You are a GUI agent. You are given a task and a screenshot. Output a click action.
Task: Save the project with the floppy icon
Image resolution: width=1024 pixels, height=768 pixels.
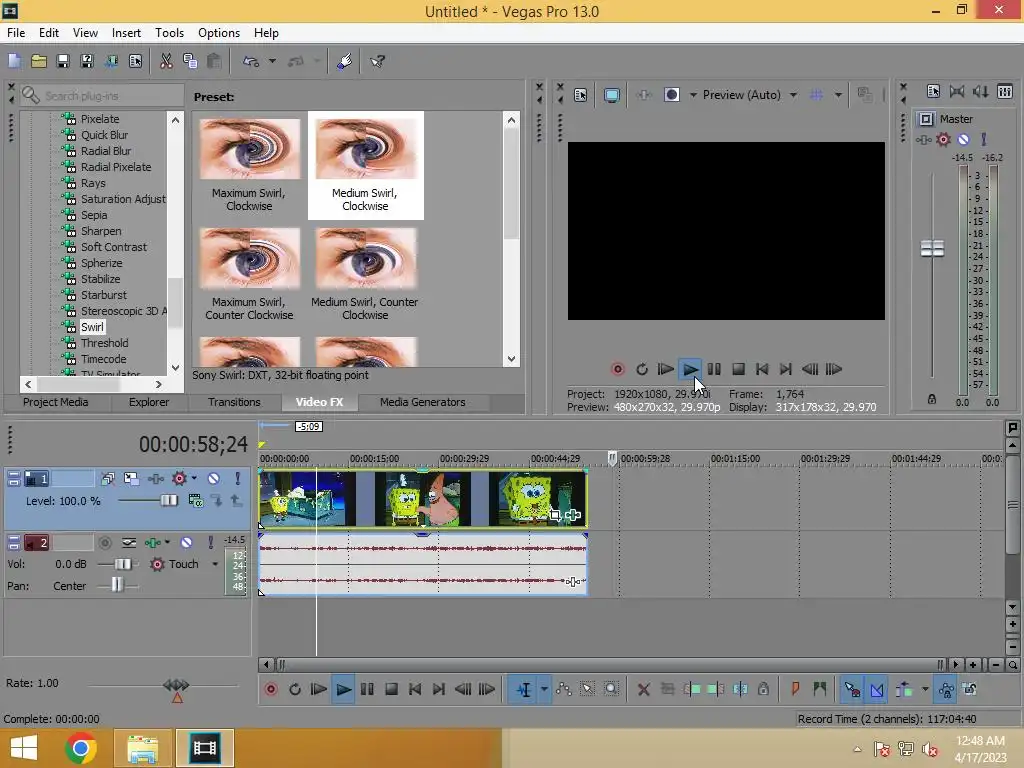63,61
